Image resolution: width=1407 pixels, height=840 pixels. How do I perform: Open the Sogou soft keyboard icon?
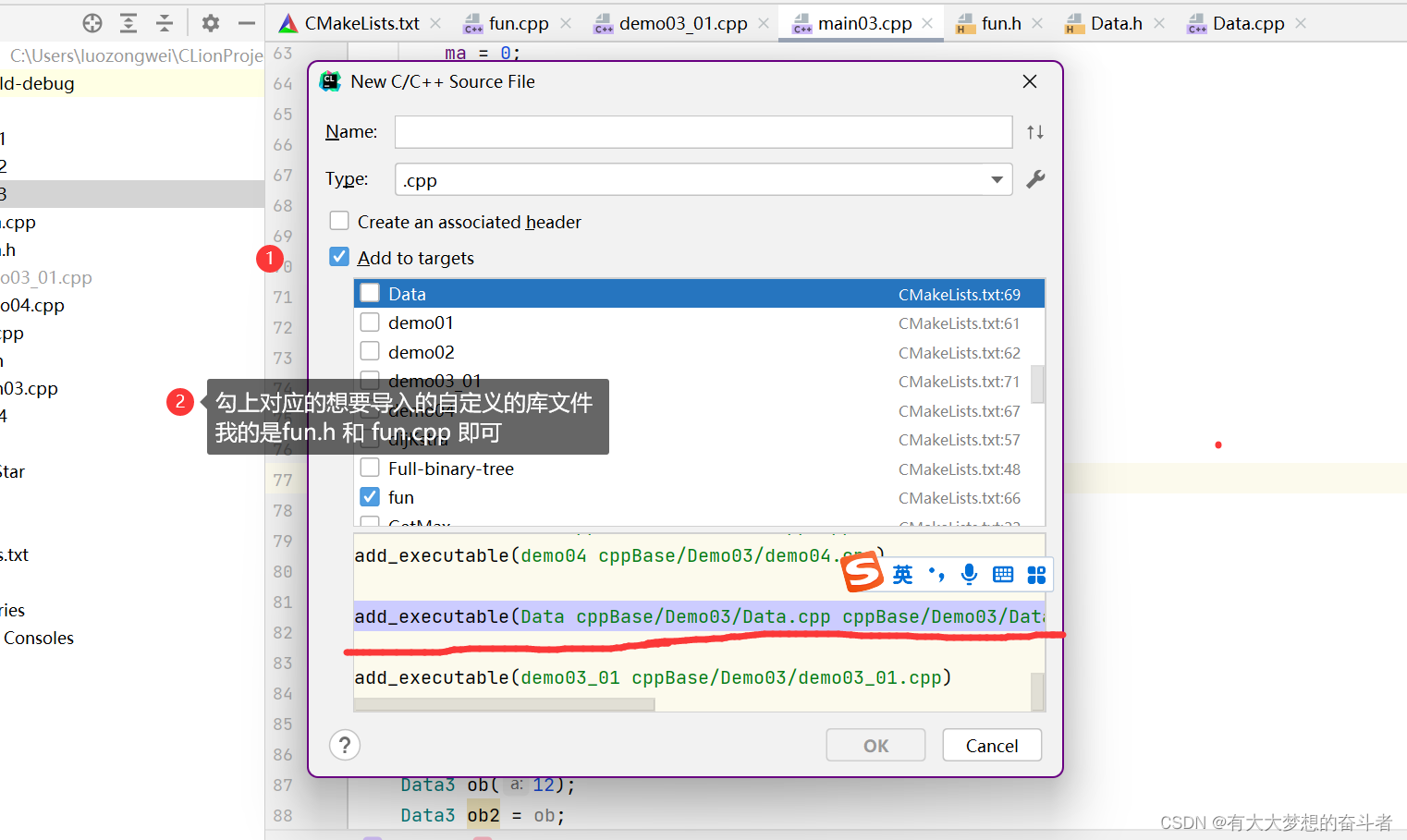coord(1003,575)
